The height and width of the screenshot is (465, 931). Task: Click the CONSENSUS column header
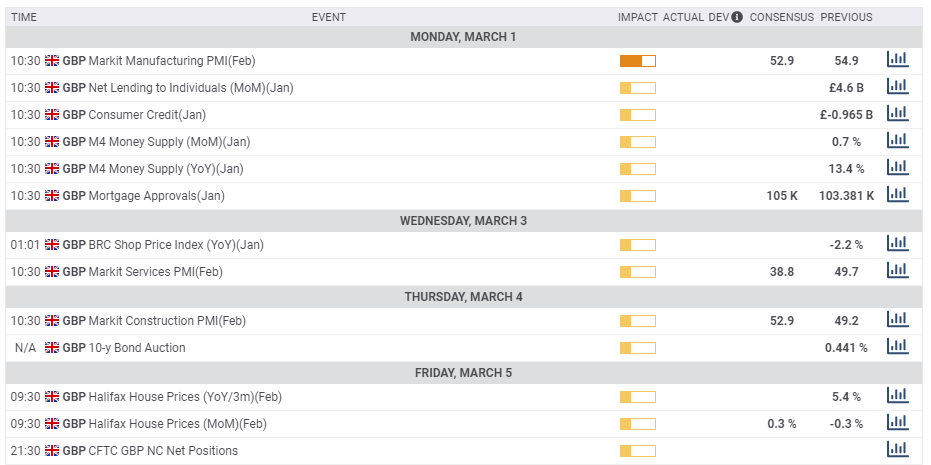781,17
